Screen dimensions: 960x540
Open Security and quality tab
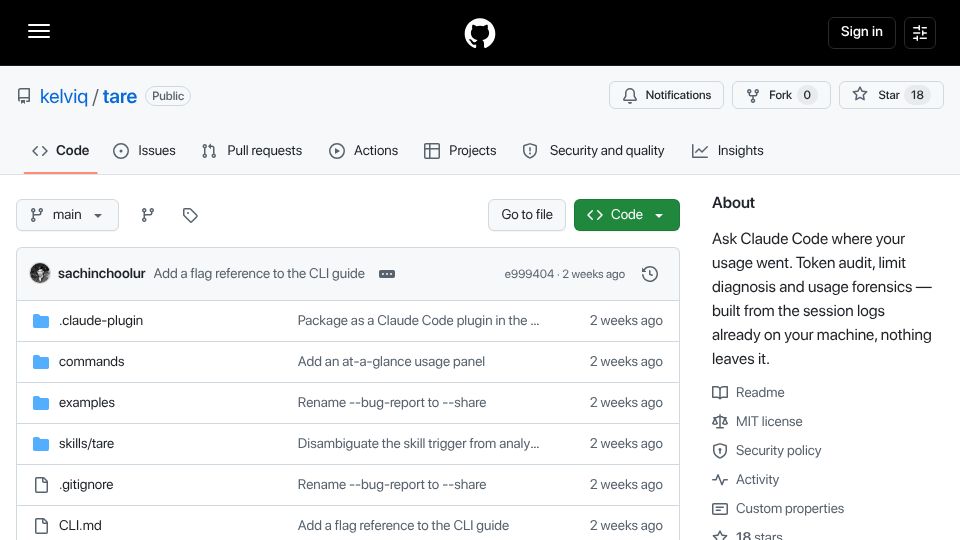(x=593, y=151)
